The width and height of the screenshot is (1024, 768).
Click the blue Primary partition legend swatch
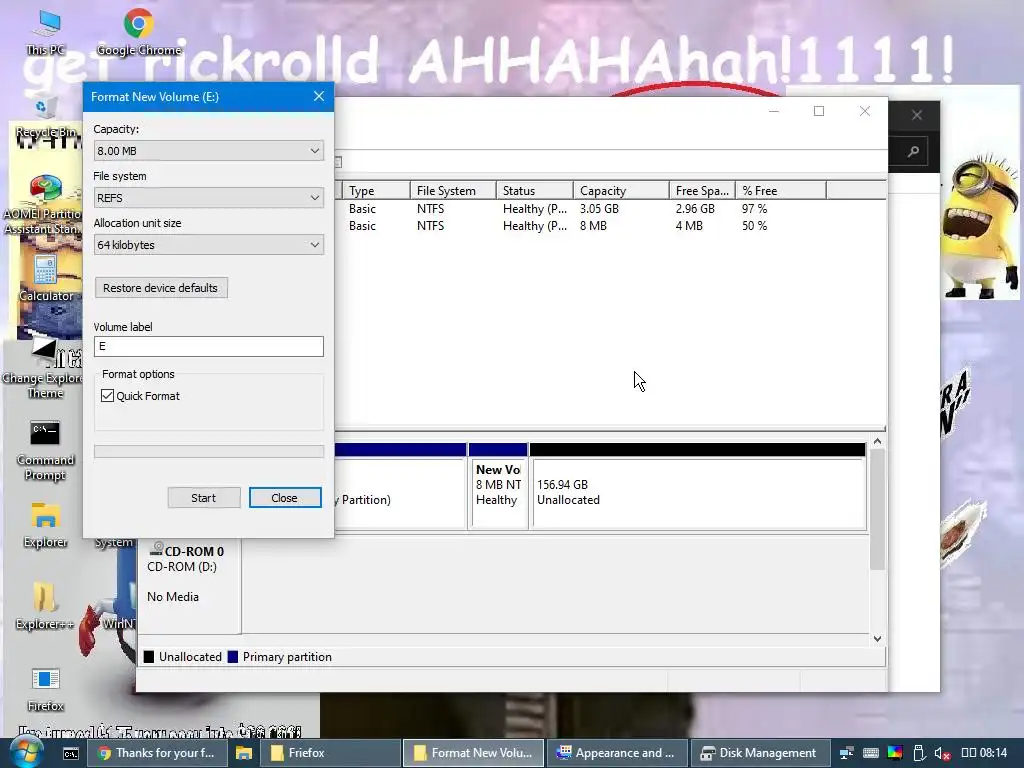point(232,657)
